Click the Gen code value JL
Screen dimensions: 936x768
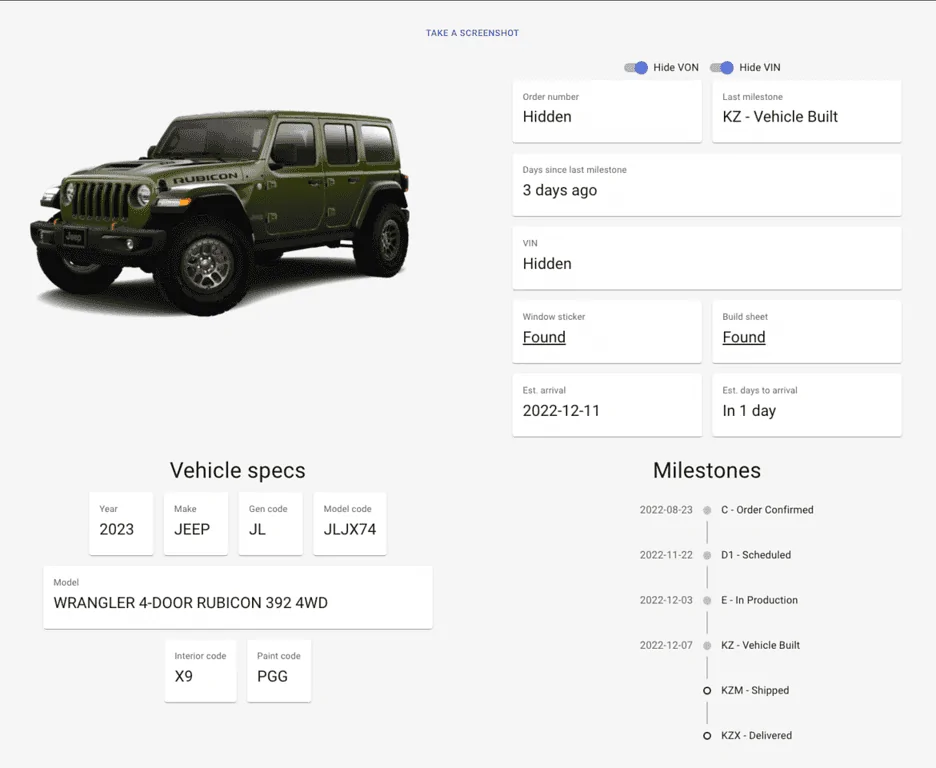257,529
